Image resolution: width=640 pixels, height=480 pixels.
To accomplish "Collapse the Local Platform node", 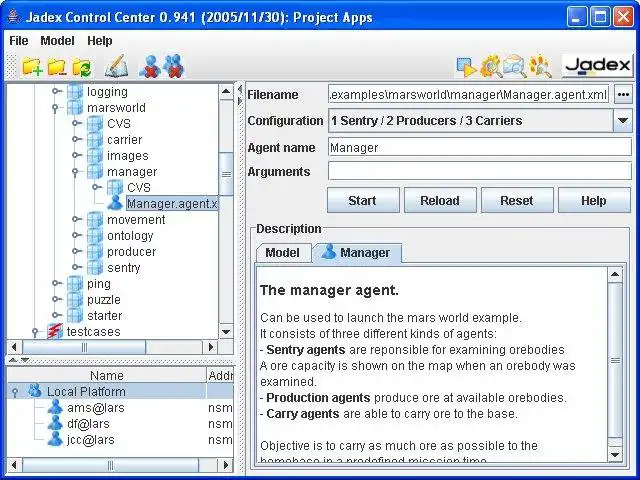I will point(16,392).
